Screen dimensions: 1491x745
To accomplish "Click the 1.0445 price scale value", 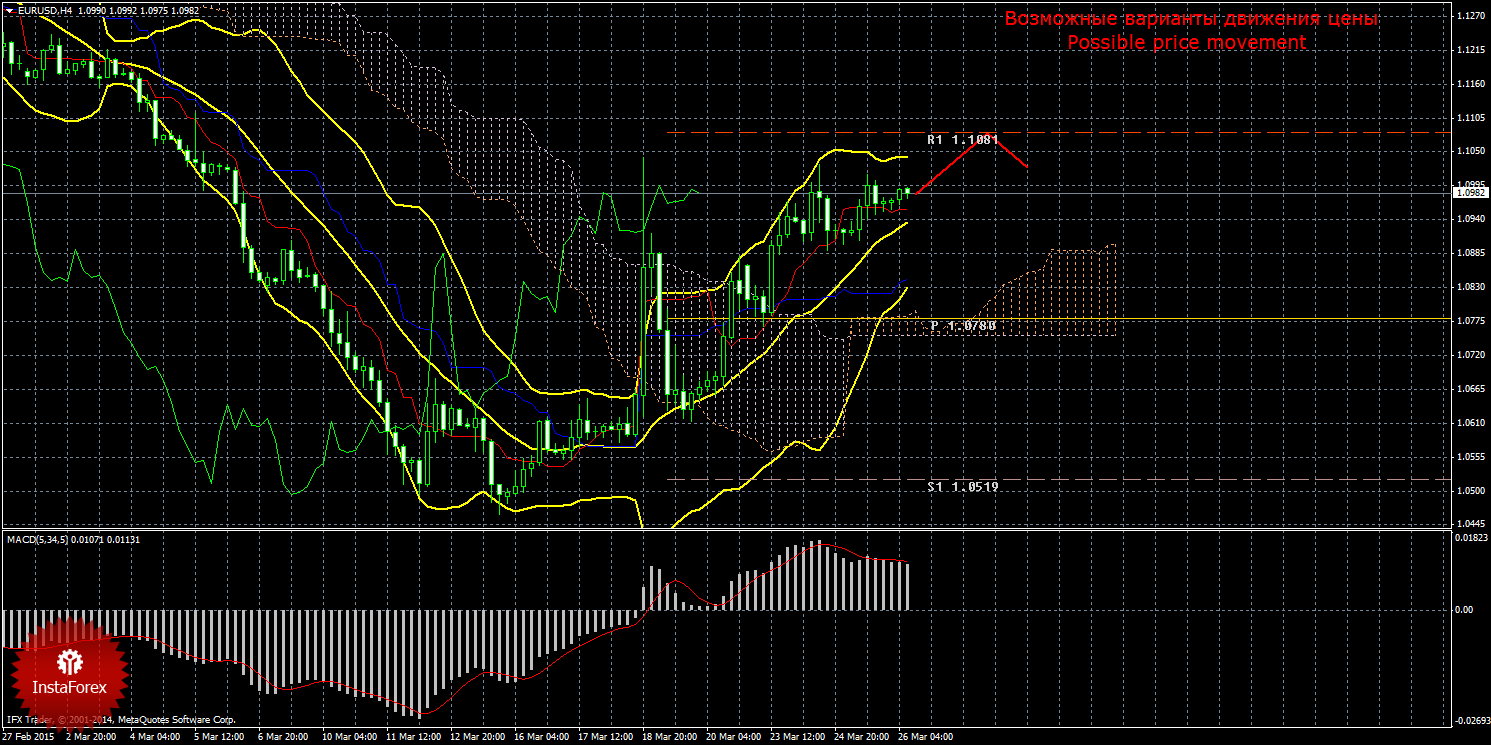I will pyautogui.click(x=1469, y=524).
